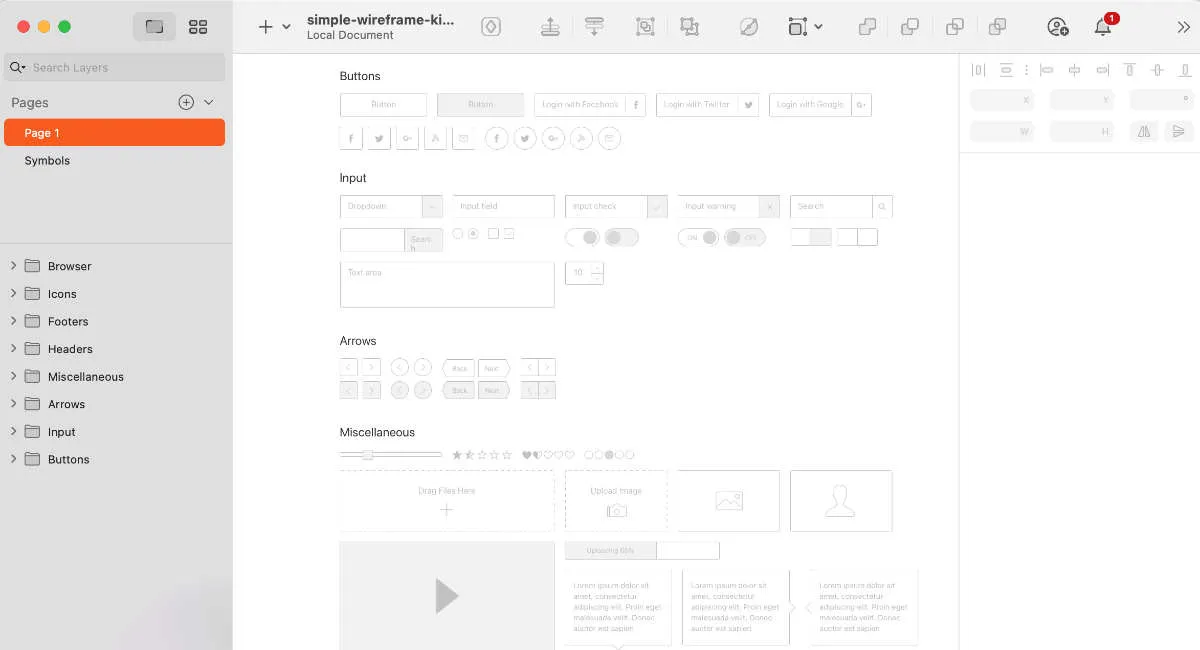Click the toggle switch labeled OFF
The image size is (1200, 650).
click(745, 237)
